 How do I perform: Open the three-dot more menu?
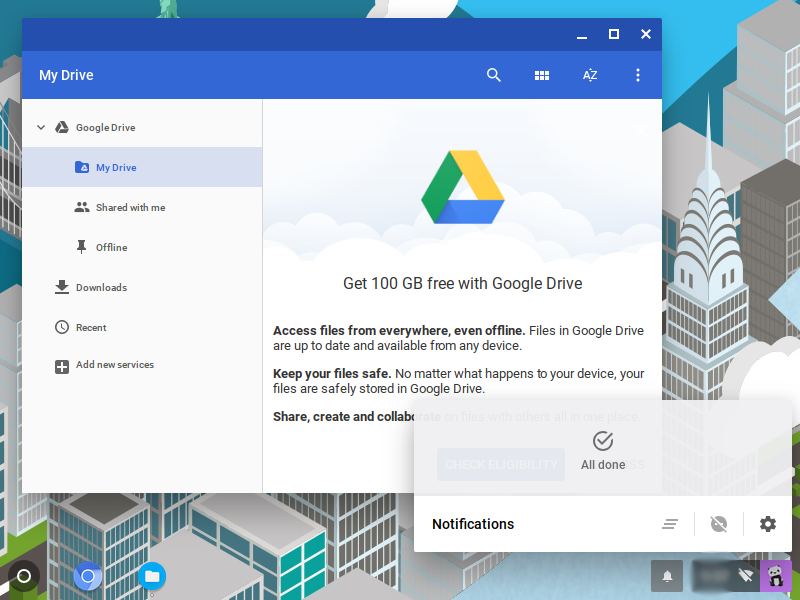pyautogui.click(x=638, y=75)
